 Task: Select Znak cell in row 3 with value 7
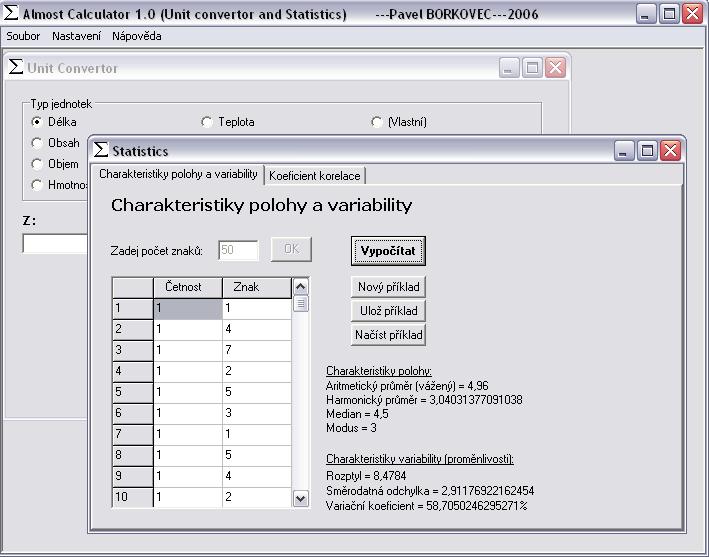257,350
